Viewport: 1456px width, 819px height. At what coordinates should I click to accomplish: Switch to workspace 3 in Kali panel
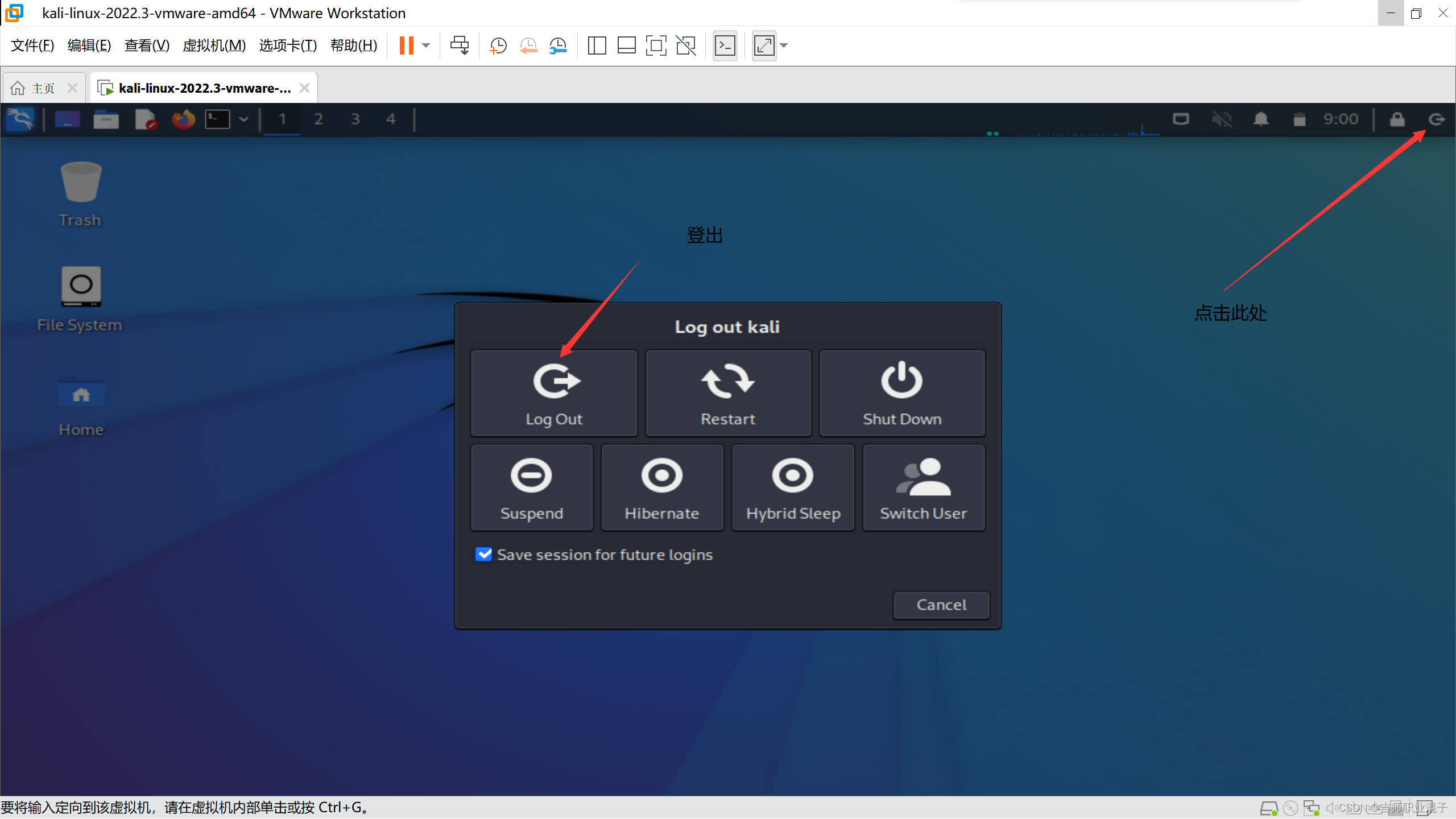click(x=355, y=119)
